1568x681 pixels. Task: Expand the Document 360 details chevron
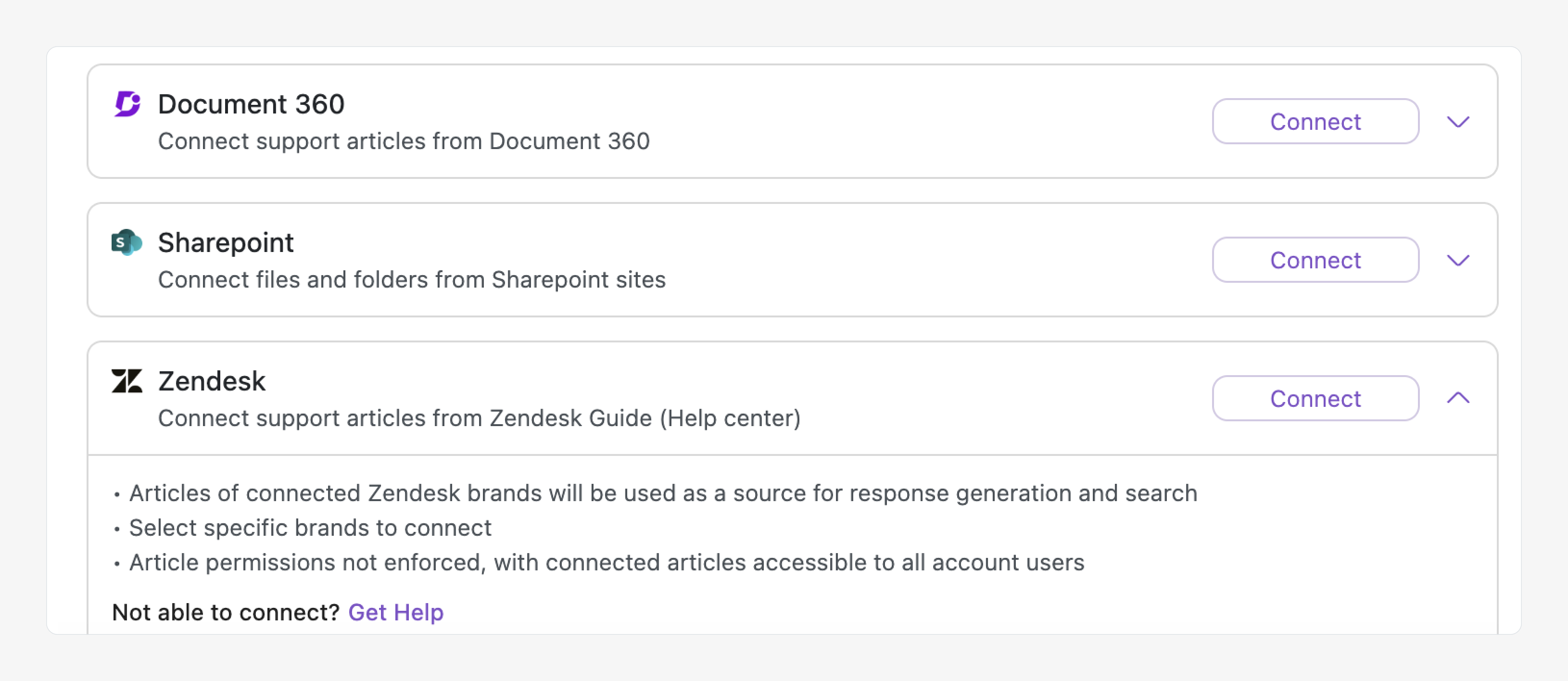[1457, 122]
